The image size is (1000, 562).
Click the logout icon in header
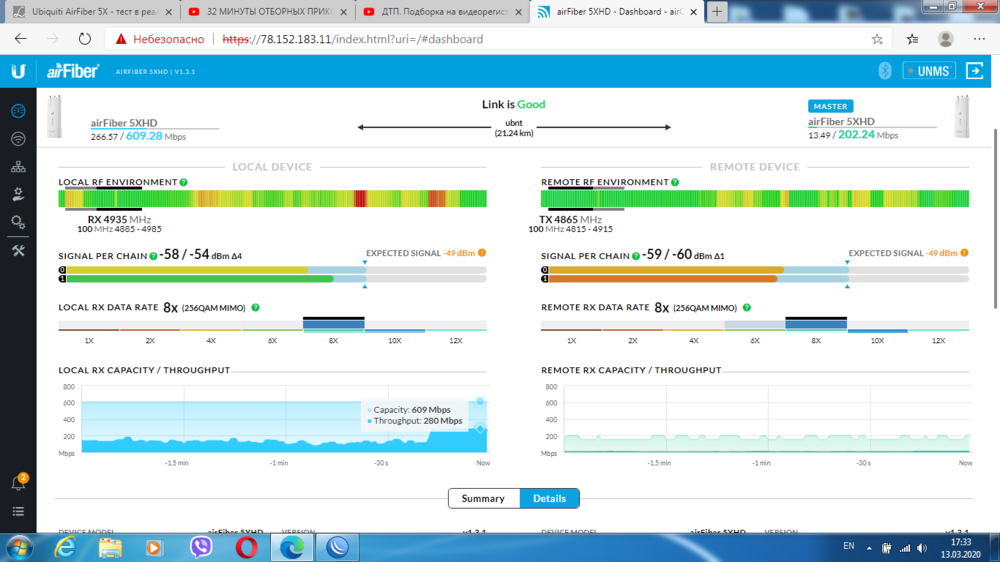coord(972,71)
